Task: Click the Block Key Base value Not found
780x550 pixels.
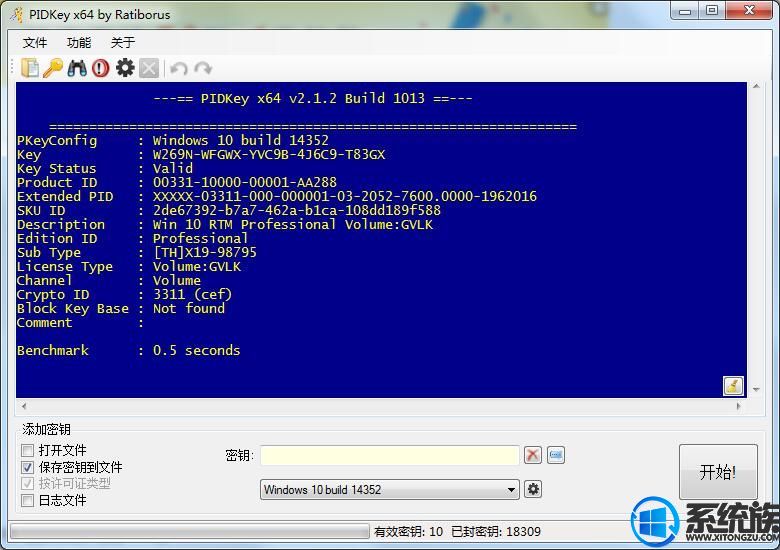Action: 189,308
